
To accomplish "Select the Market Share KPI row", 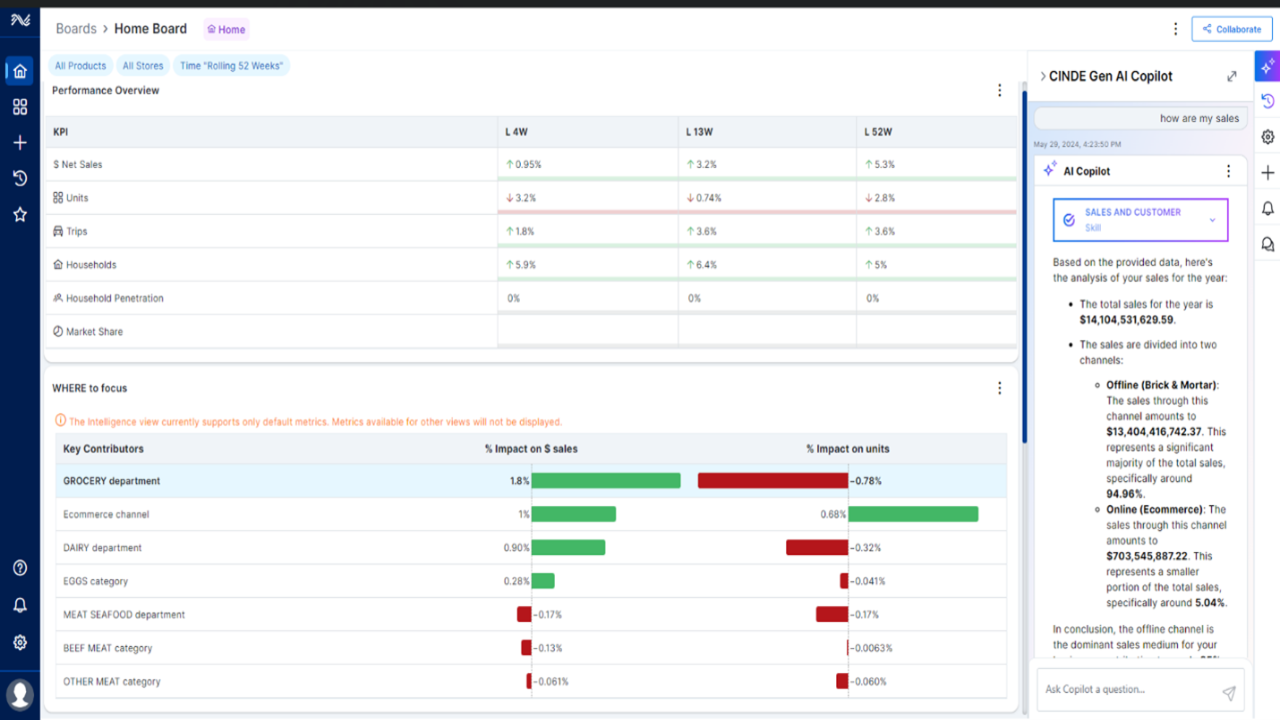I will click(x=531, y=332).
